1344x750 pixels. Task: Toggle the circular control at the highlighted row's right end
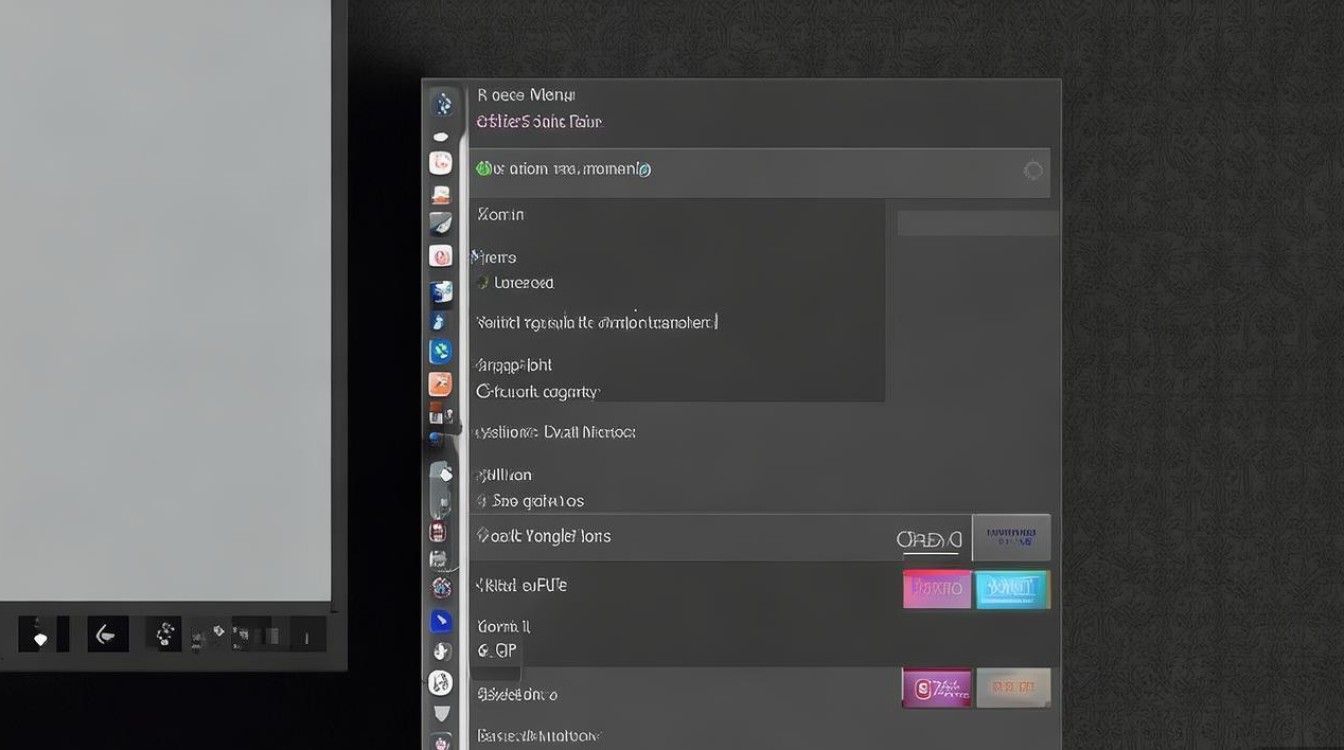point(1033,171)
